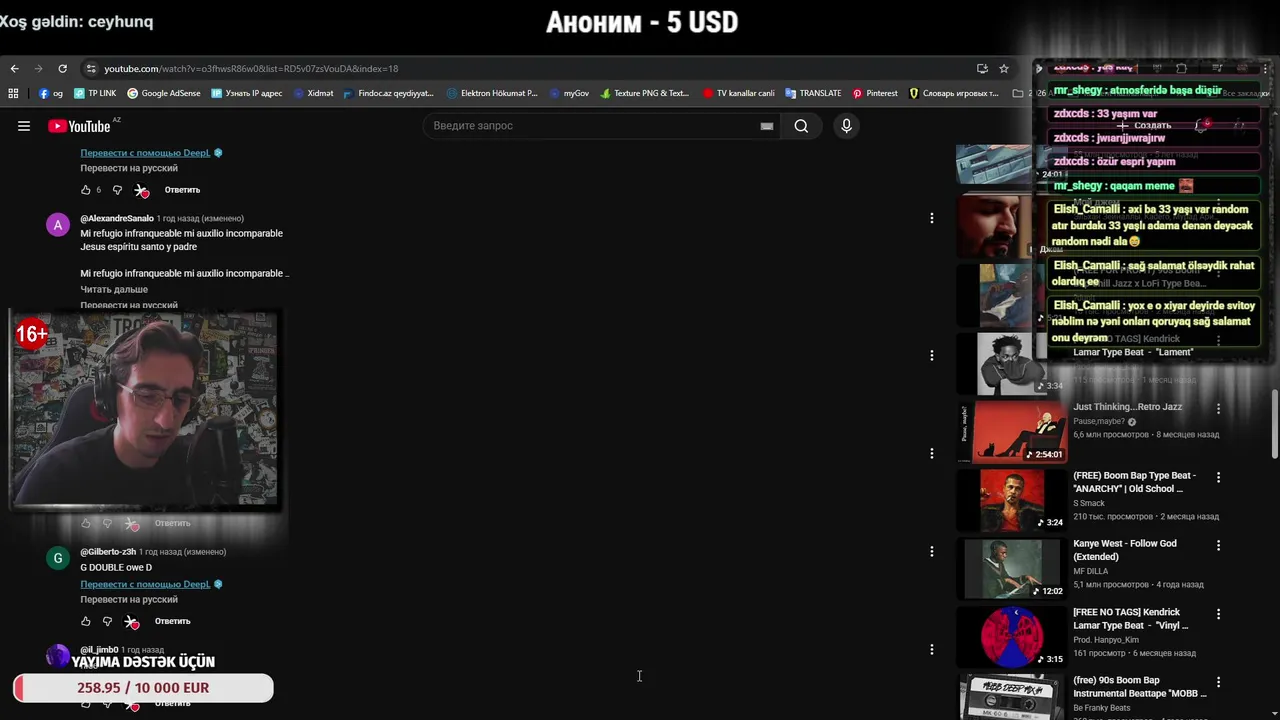Open @Gilberto-z3h channel name
This screenshot has height=720, width=1280.
pos(108,552)
